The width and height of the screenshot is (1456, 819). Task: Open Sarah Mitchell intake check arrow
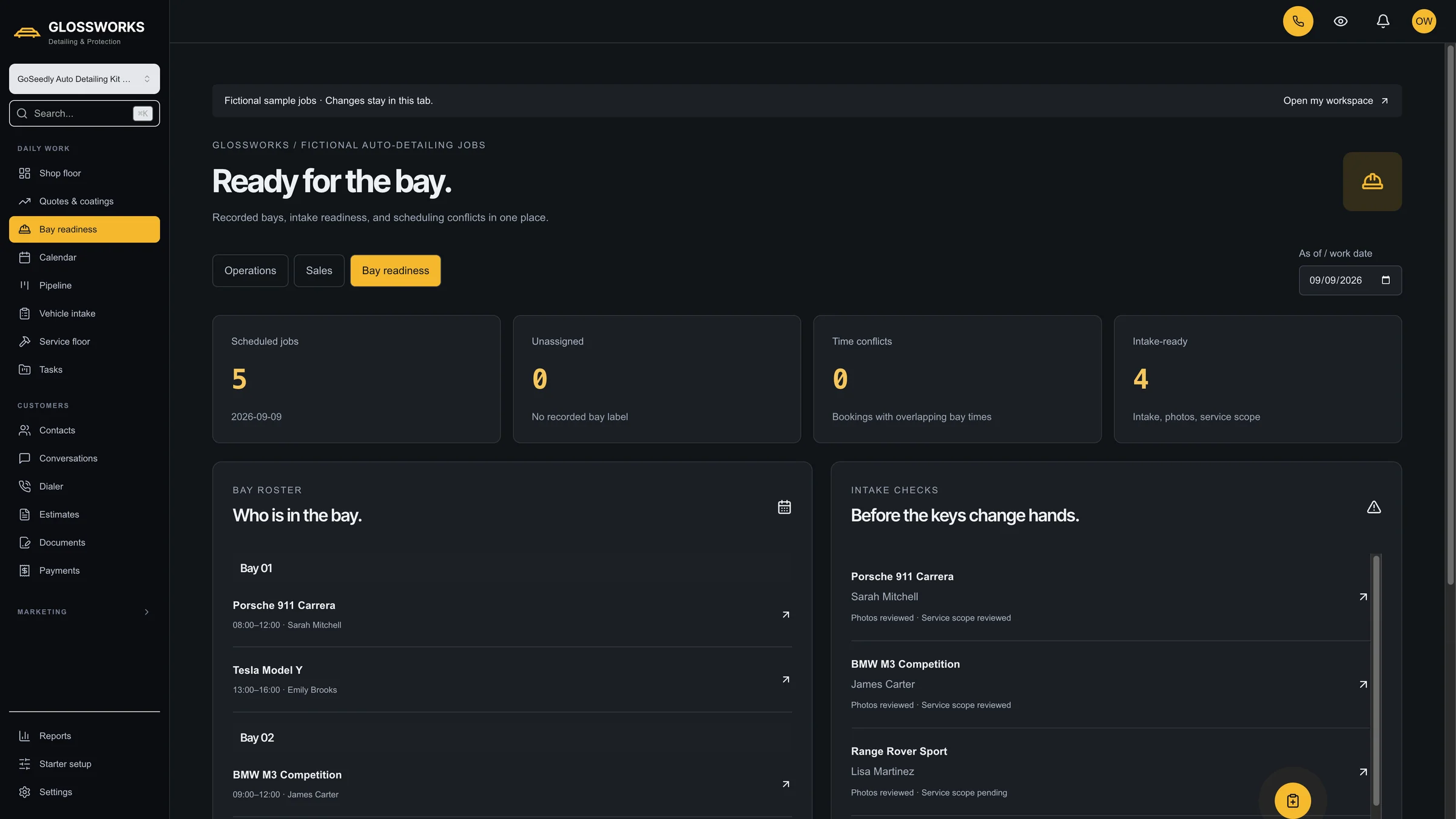point(1363,597)
